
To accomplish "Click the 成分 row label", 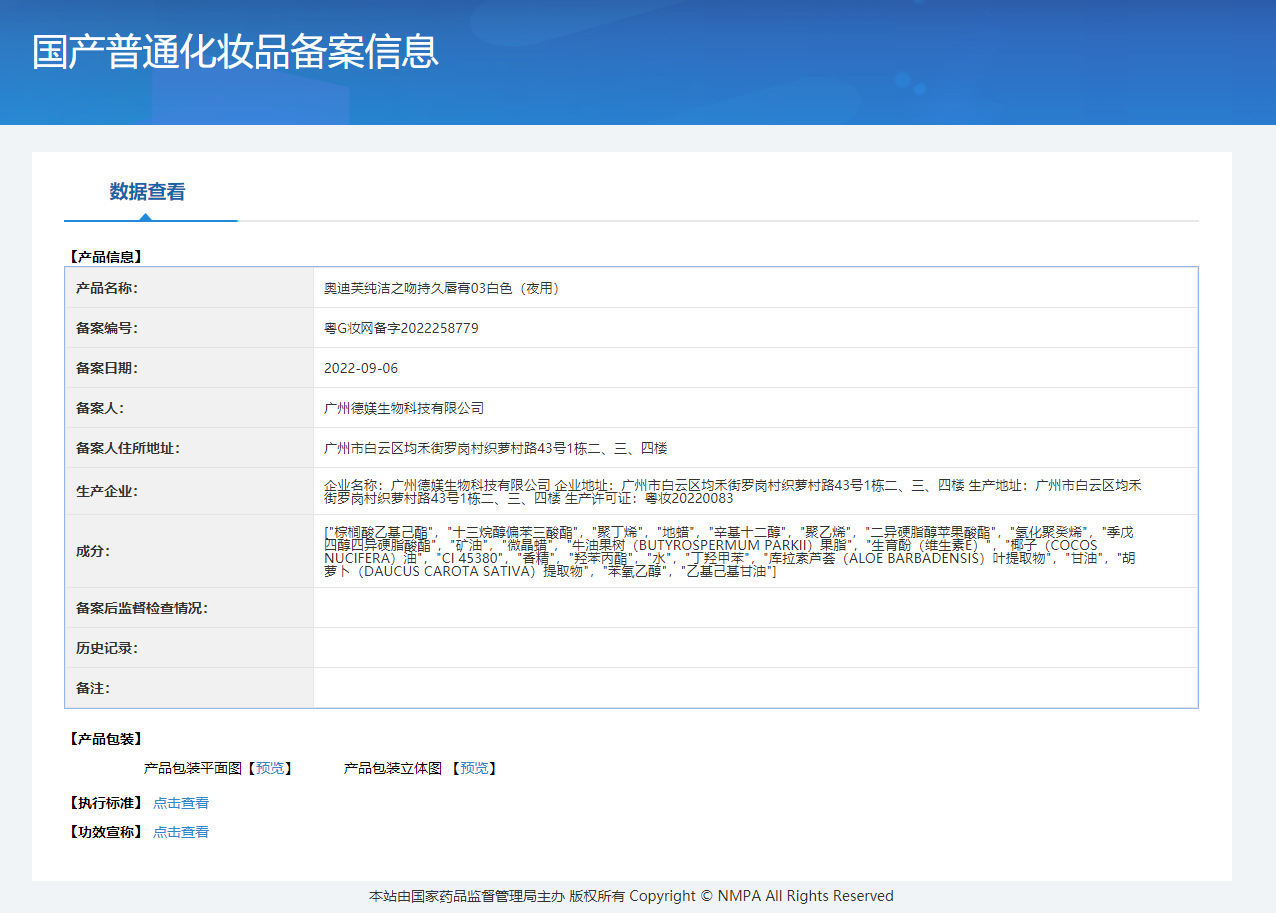I will 93,551.
